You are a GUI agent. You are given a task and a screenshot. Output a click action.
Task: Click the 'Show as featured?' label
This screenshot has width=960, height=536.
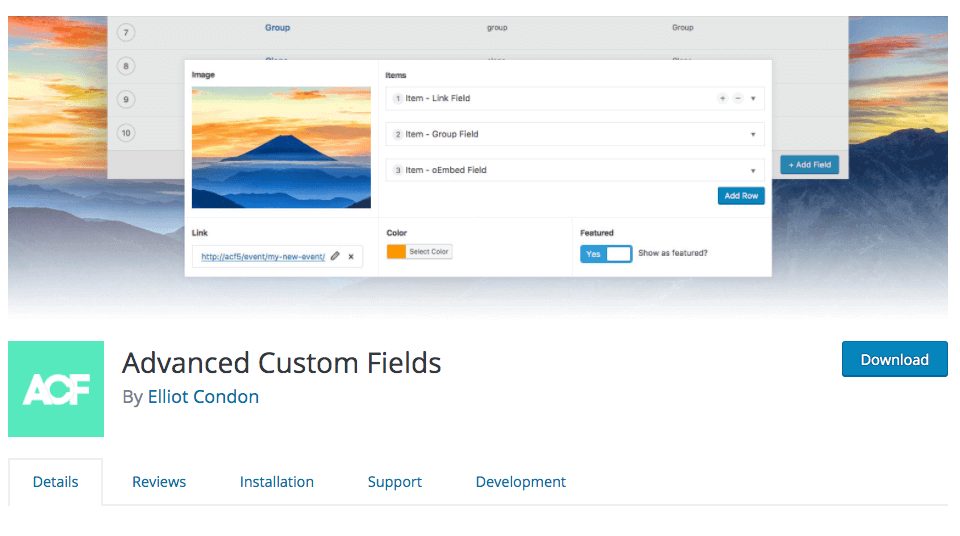tap(672, 253)
